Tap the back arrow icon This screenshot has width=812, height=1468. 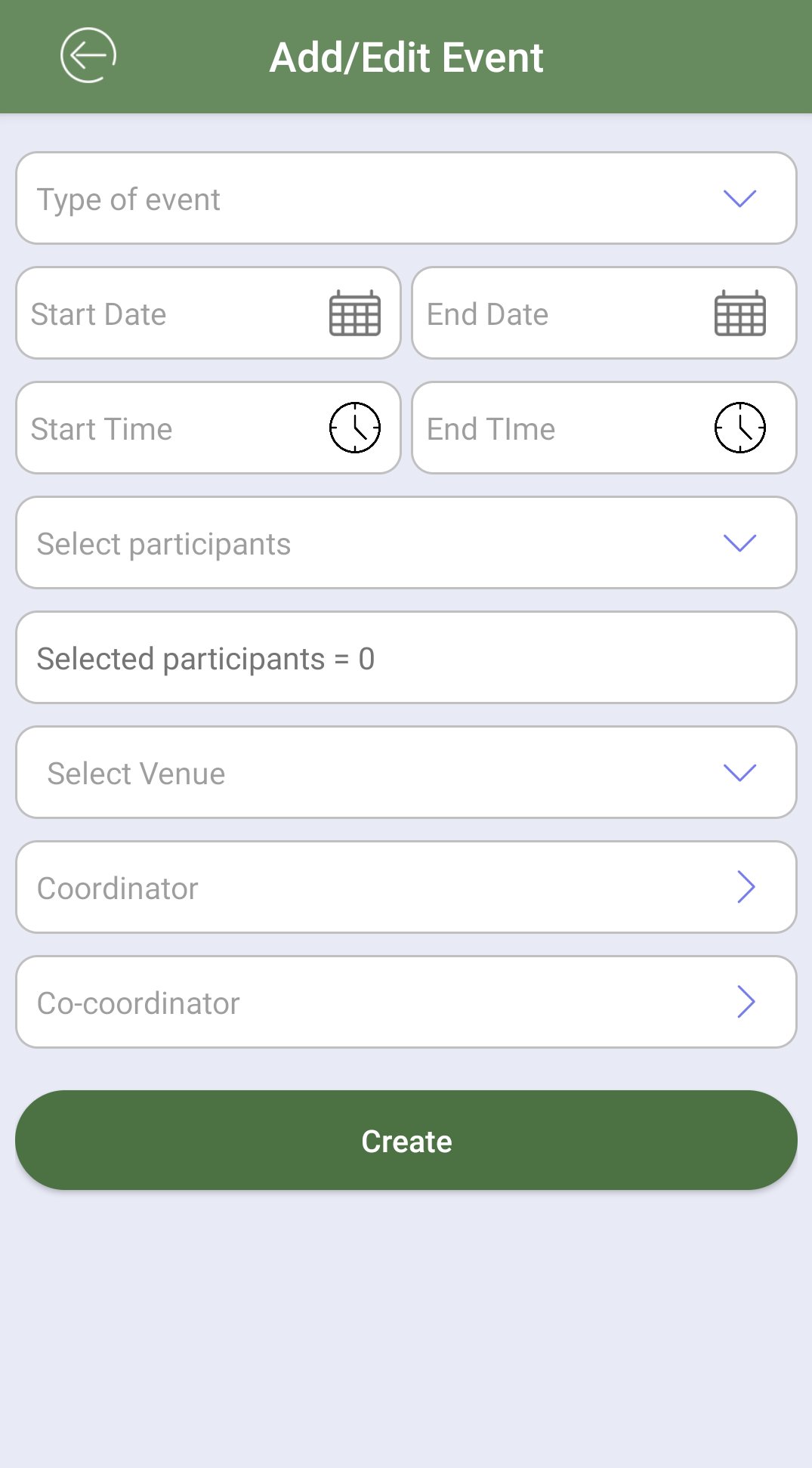88,55
